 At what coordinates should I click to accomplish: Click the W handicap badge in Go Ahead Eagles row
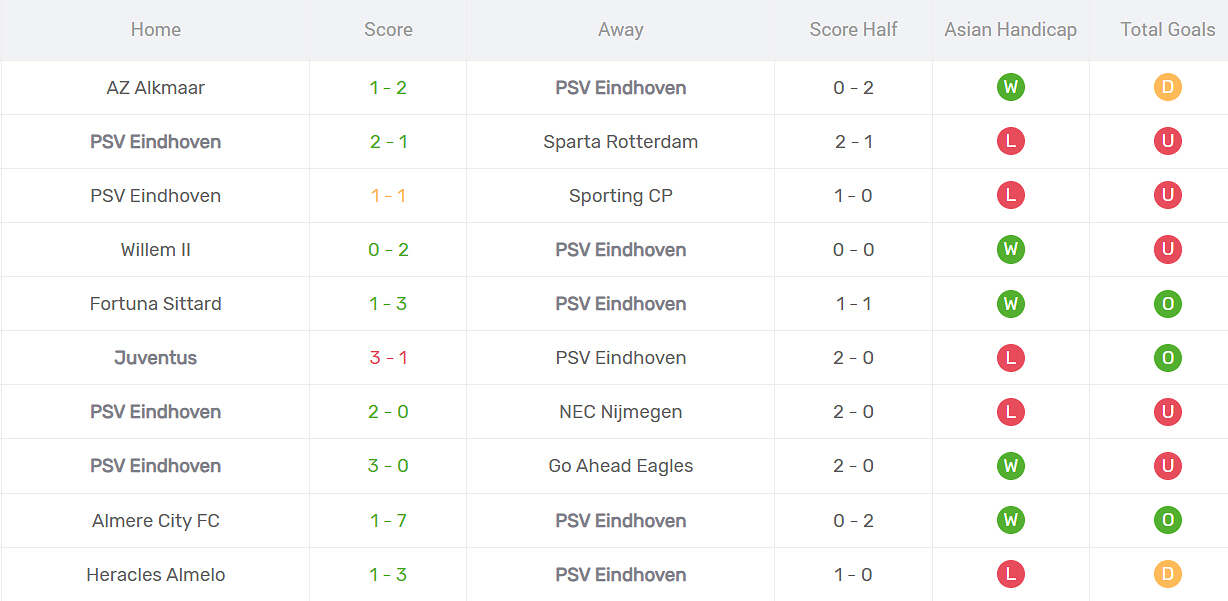1010,465
